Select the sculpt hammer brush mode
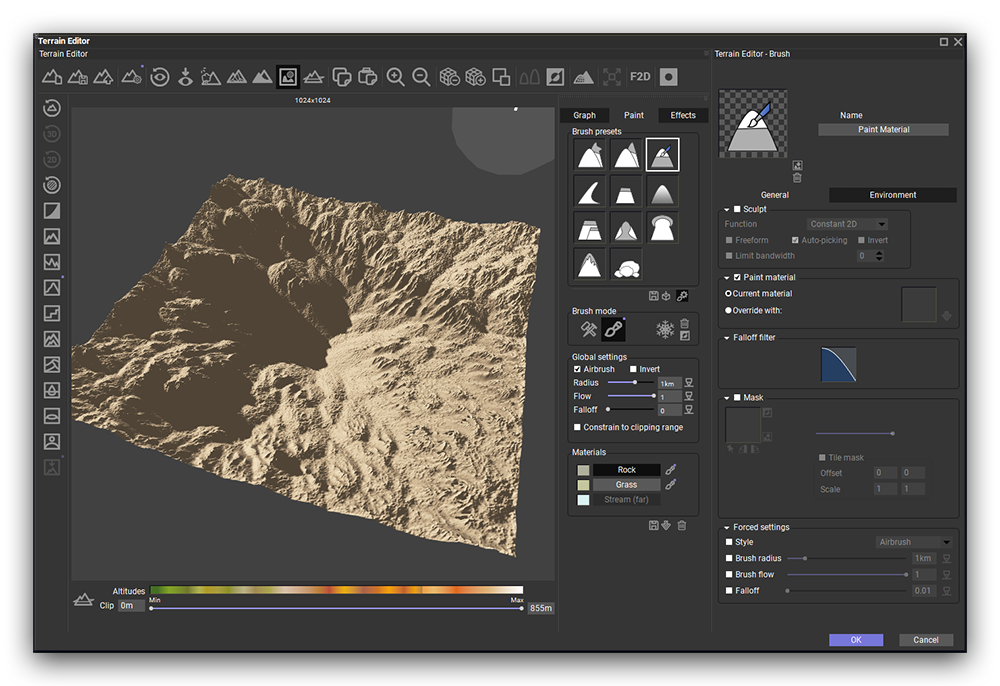Image resolution: width=1000 pixels, height=686 pixels. coord(589,329)
